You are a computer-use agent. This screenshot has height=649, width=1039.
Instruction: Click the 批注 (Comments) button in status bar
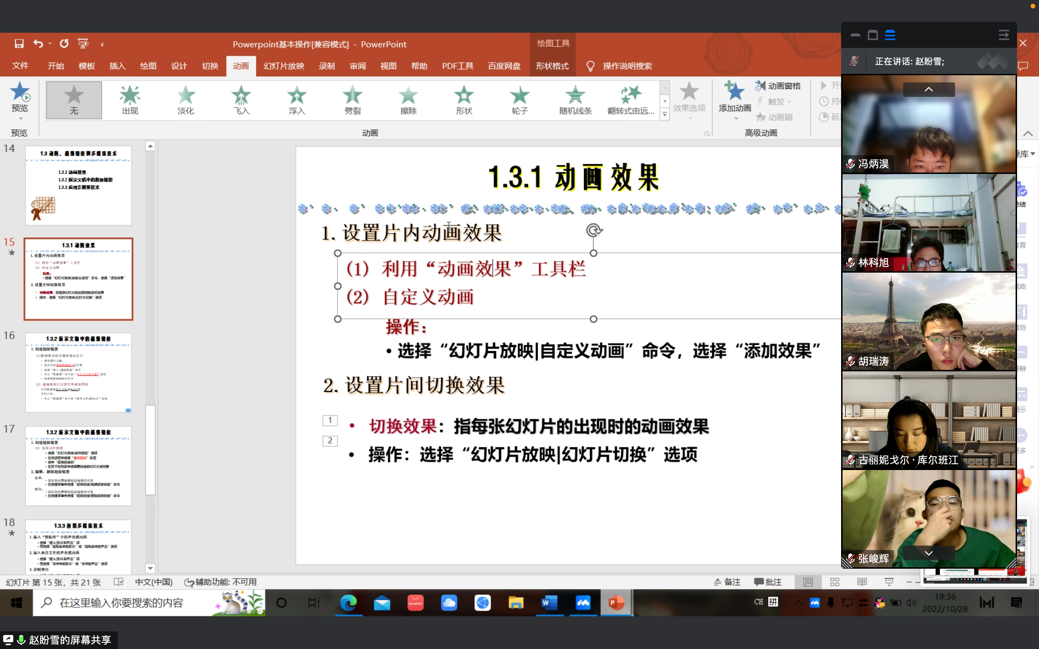click(768, 582)
